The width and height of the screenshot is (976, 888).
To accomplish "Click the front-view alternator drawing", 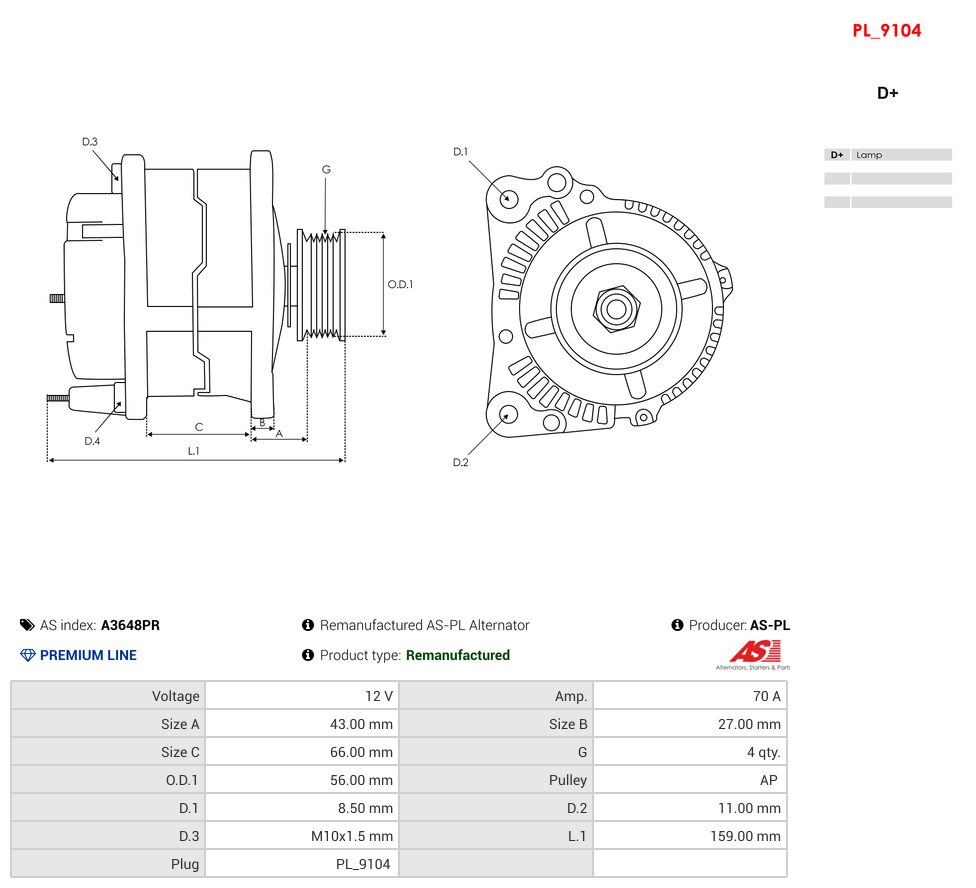I will click(609, 303).
